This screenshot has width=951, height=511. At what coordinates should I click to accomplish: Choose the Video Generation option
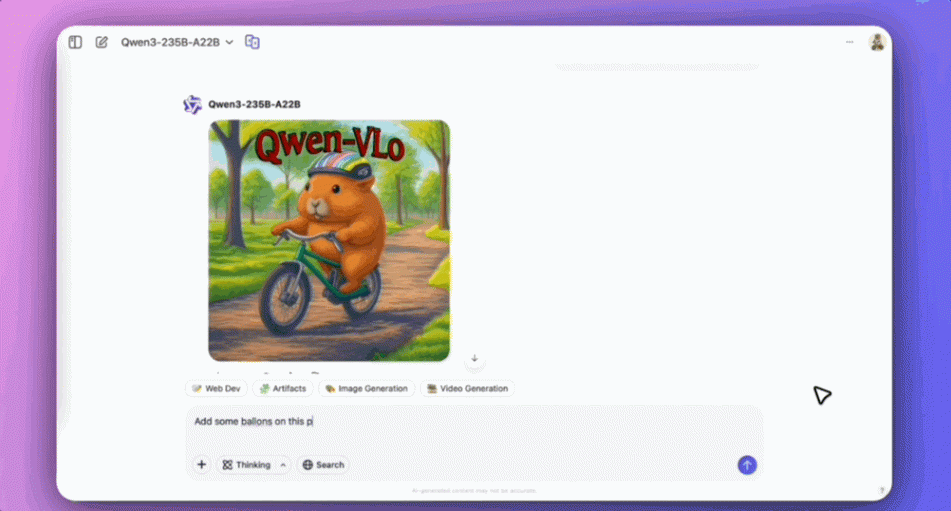[x=467, y=388]
